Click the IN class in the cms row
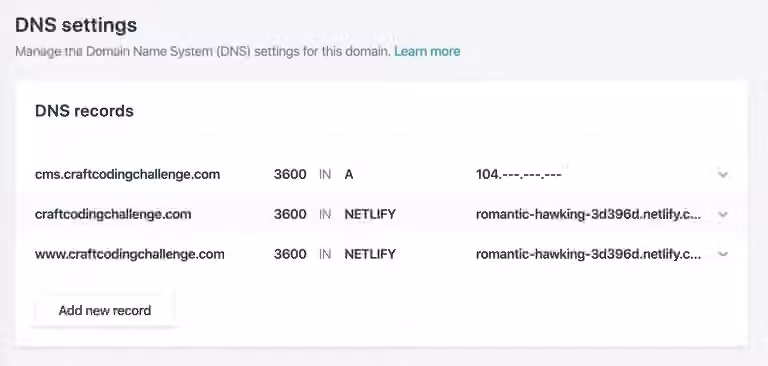 [x=325, y=174]
